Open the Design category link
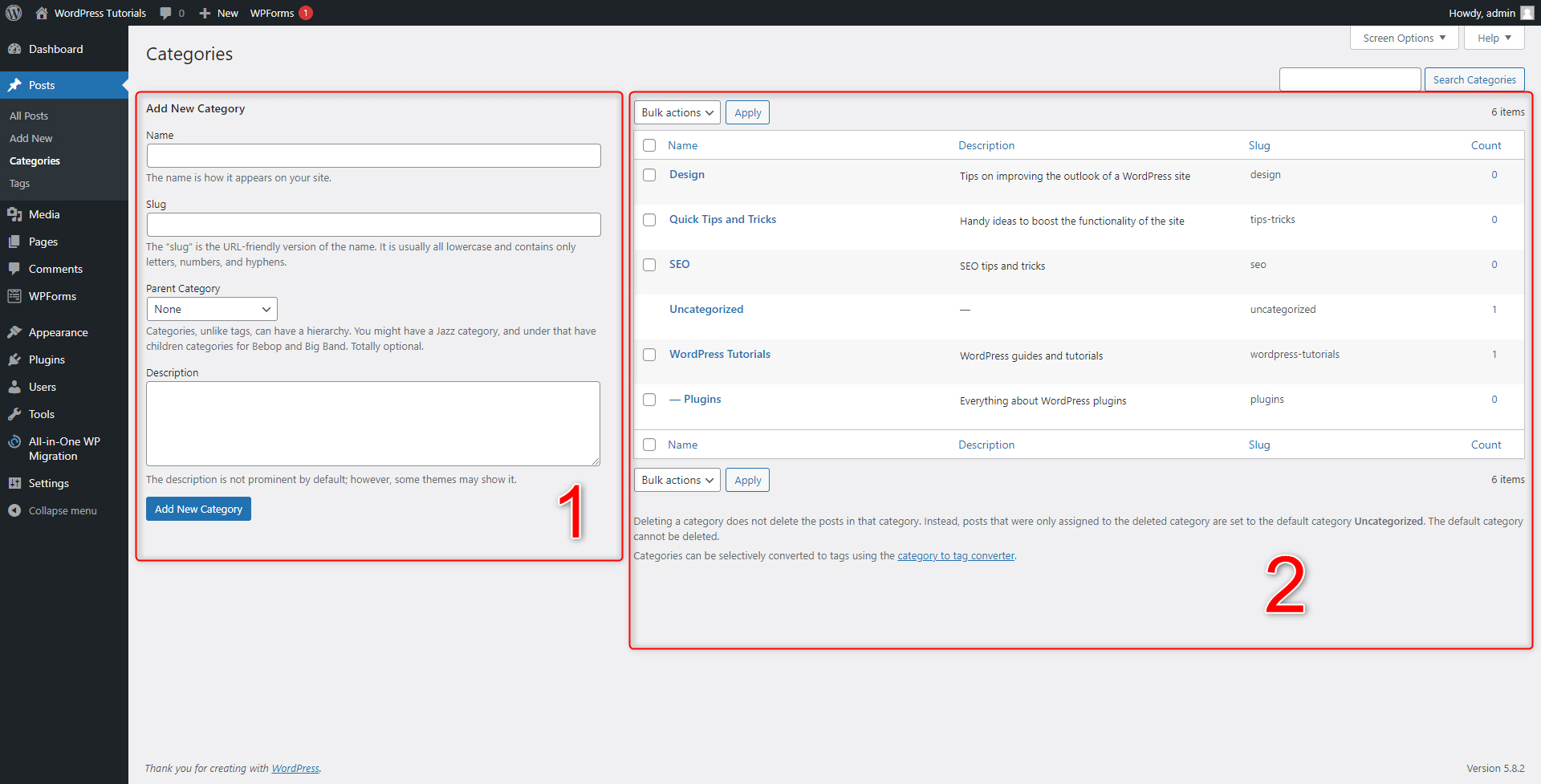Image resolution: width=1541 pixels, height=784 pixels. coord(687,174)
